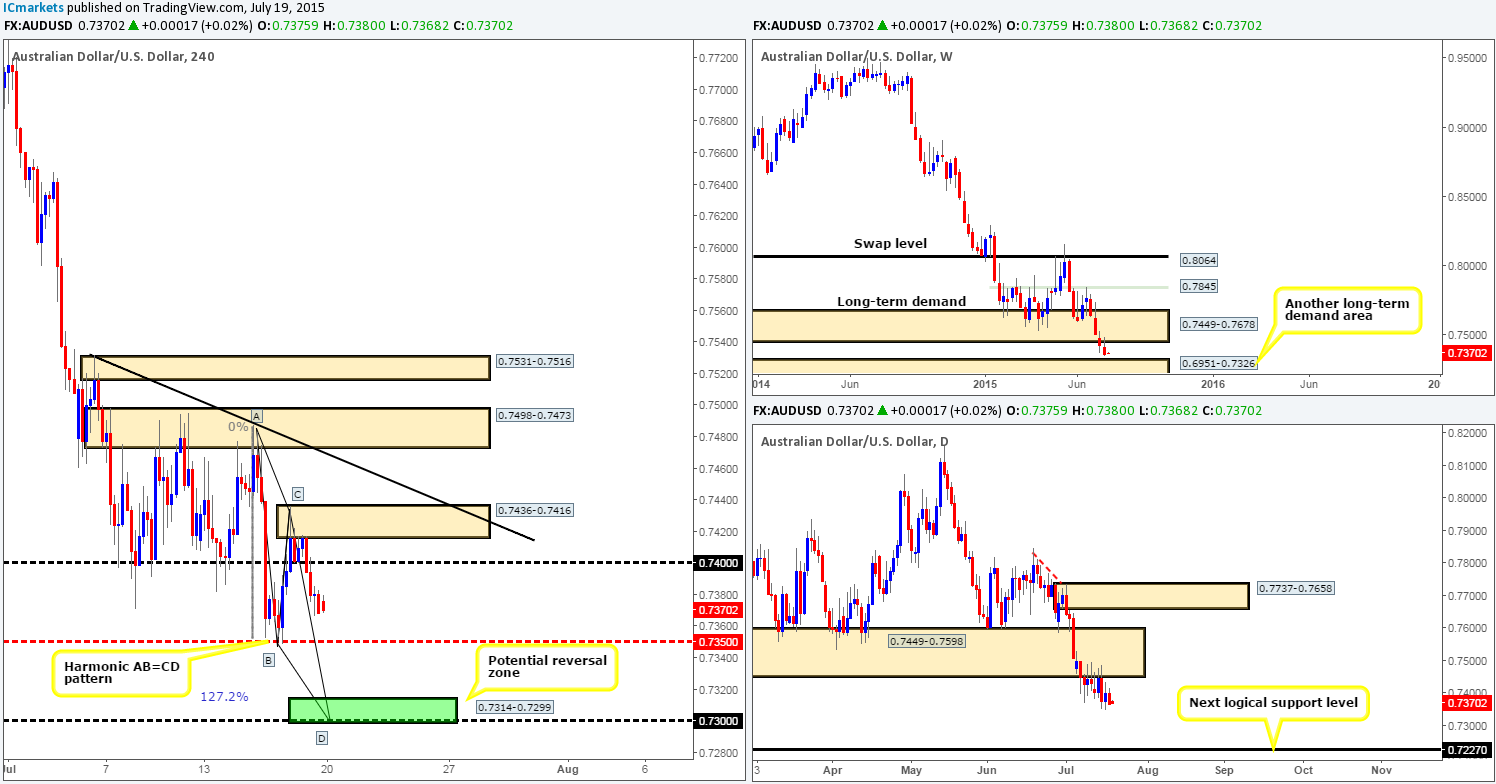Click the 127.2% Fibonacci extension label
This screenshot has height=784, width=1496.
[x=227, y=696]
